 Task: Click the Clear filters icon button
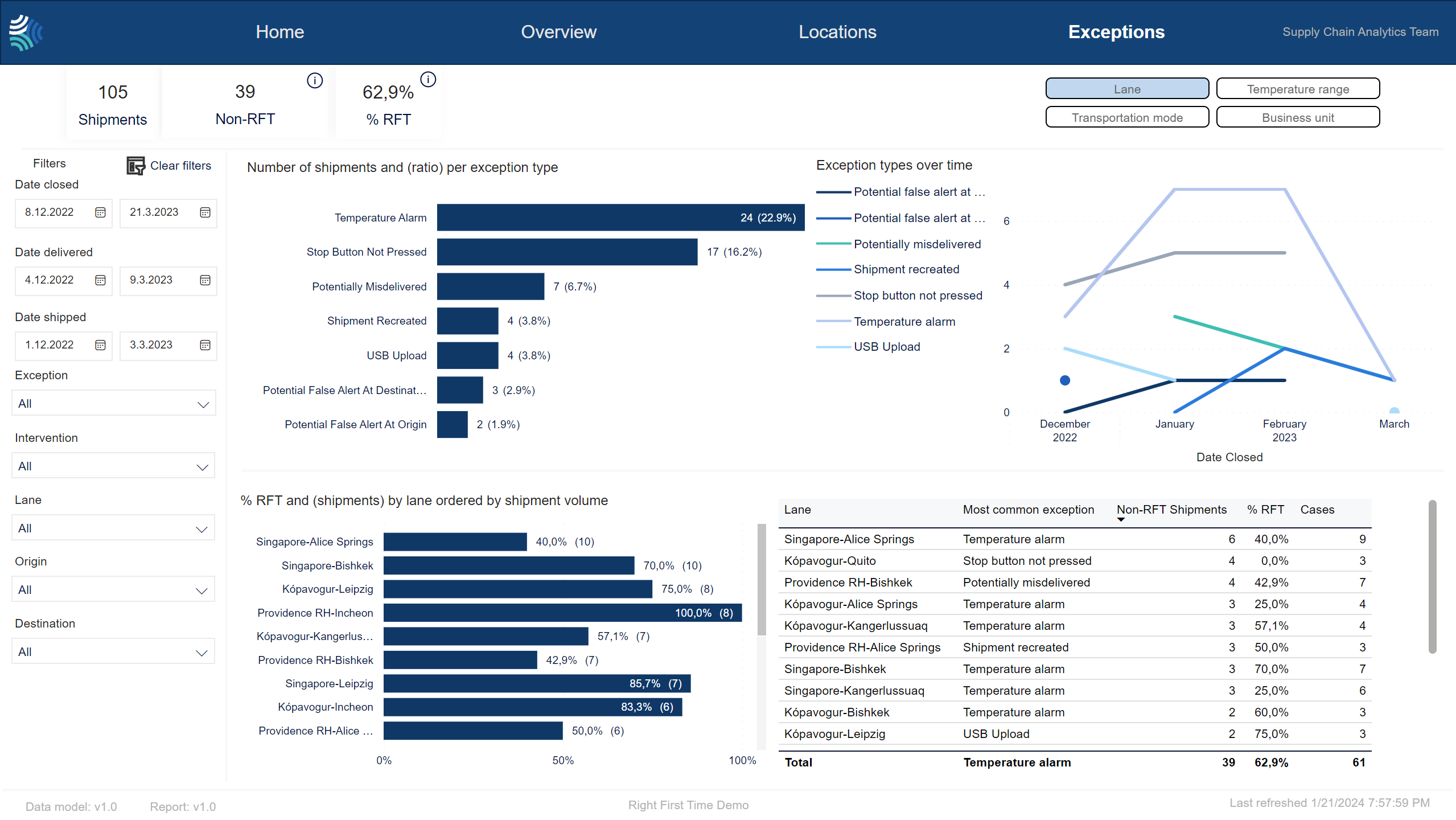[135, 165]
